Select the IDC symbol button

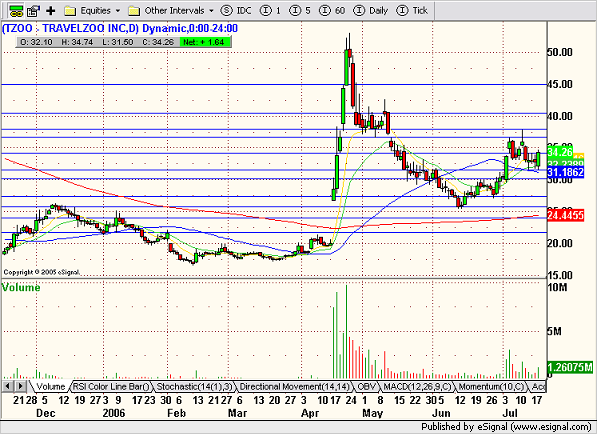click(236, 11)
